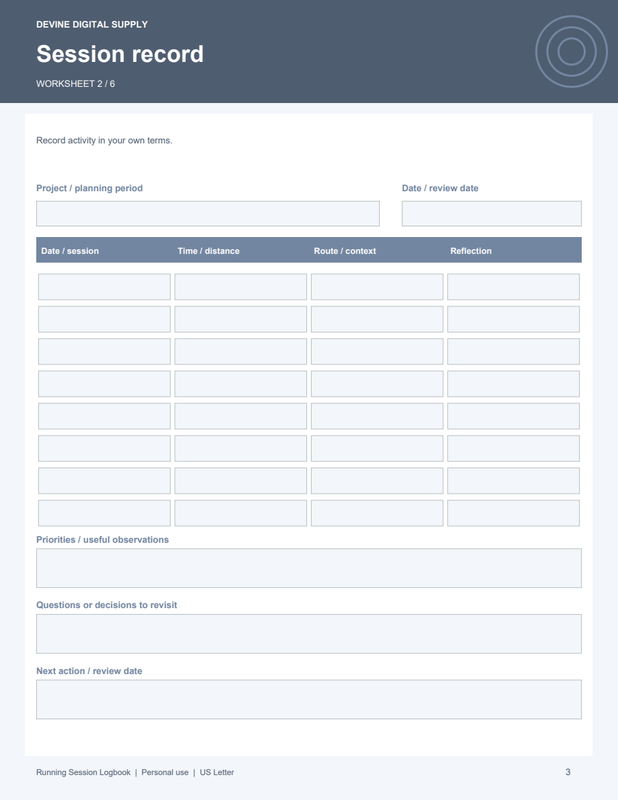Click the "Reflection" column header
Viewport: 618px width, 800px height.
pyautogui.click(x=471, y=251)
